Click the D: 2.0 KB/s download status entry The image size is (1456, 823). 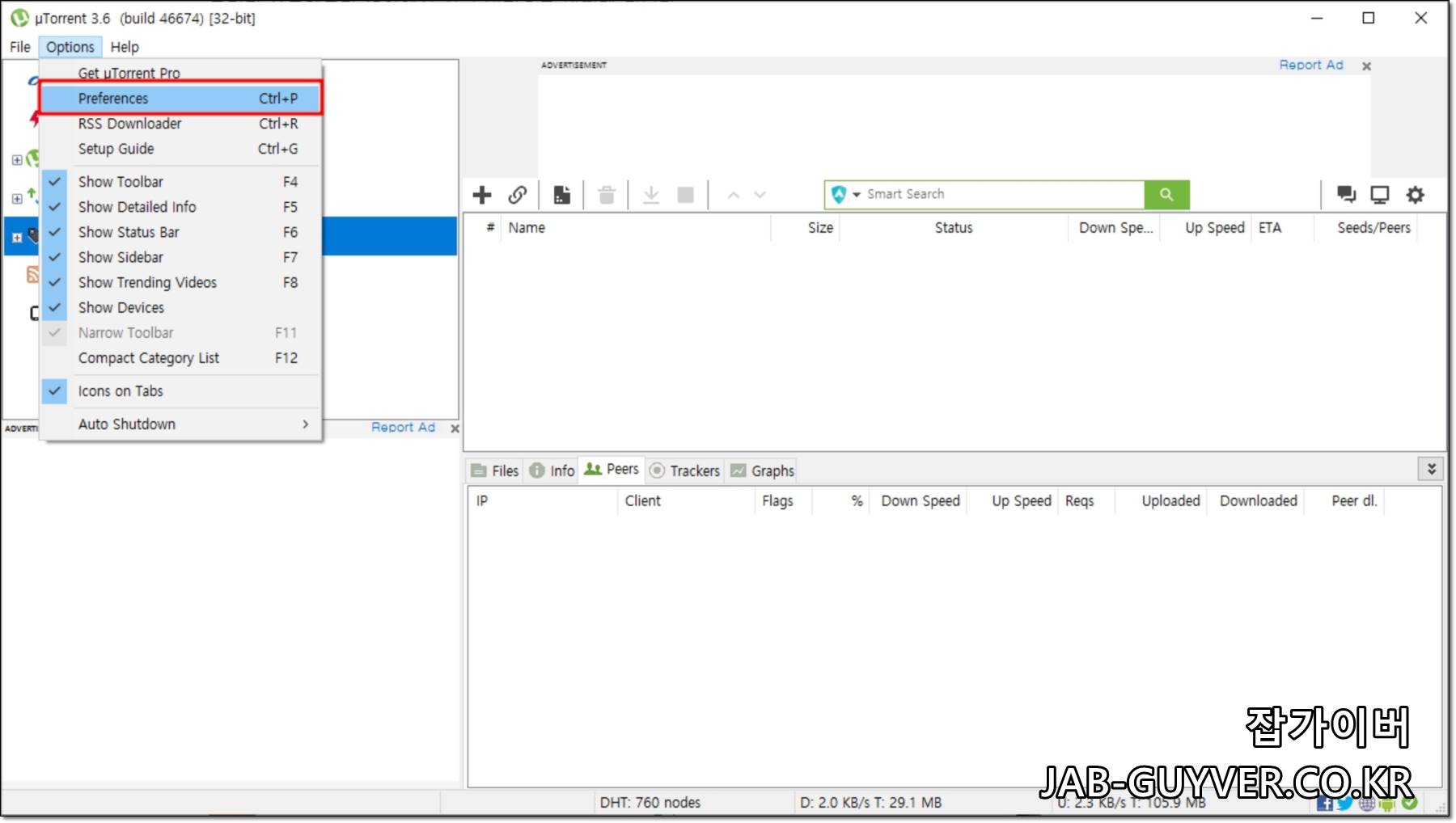(x=870, y=803)
